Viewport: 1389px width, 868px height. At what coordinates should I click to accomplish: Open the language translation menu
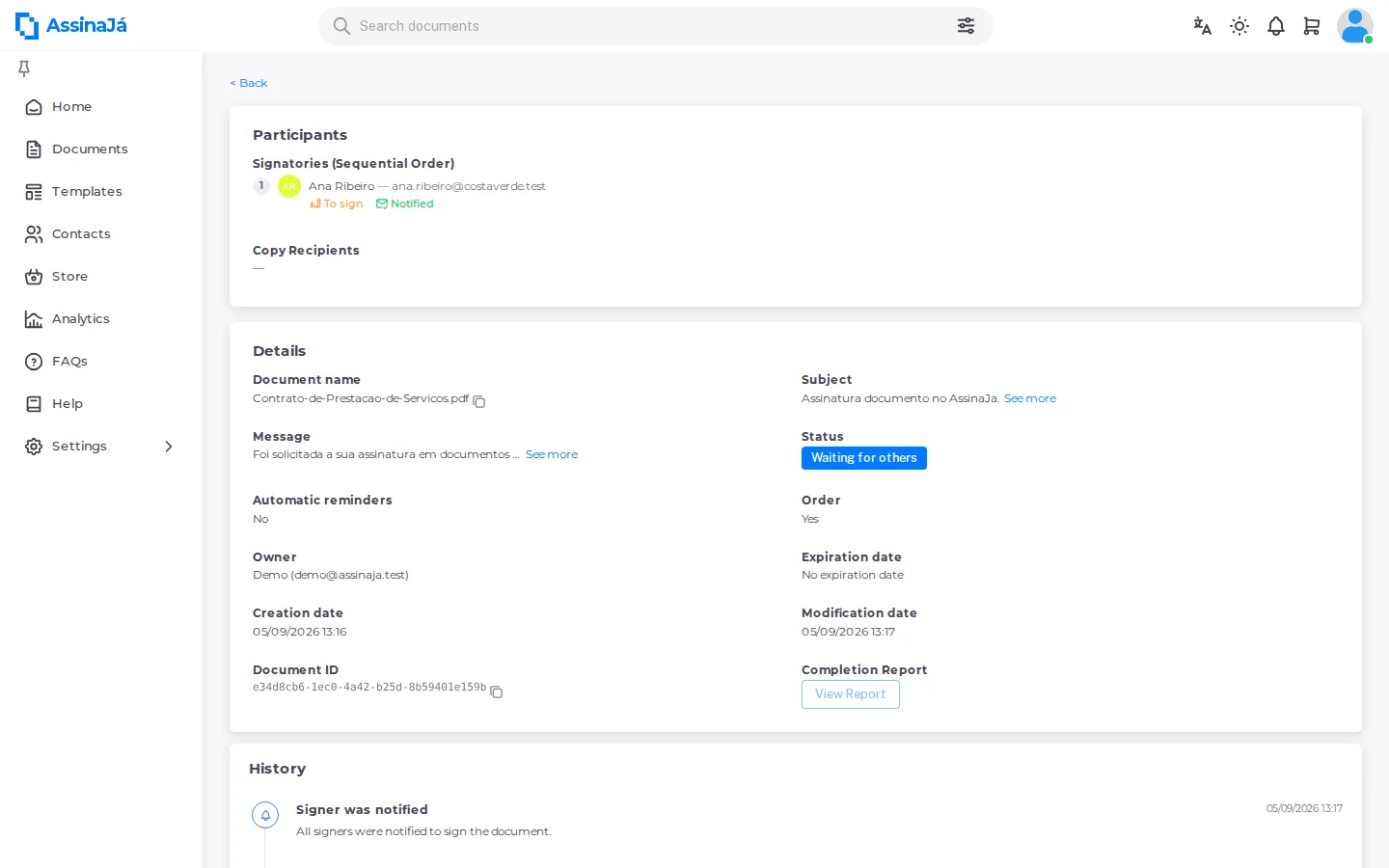click(1202, 26)
